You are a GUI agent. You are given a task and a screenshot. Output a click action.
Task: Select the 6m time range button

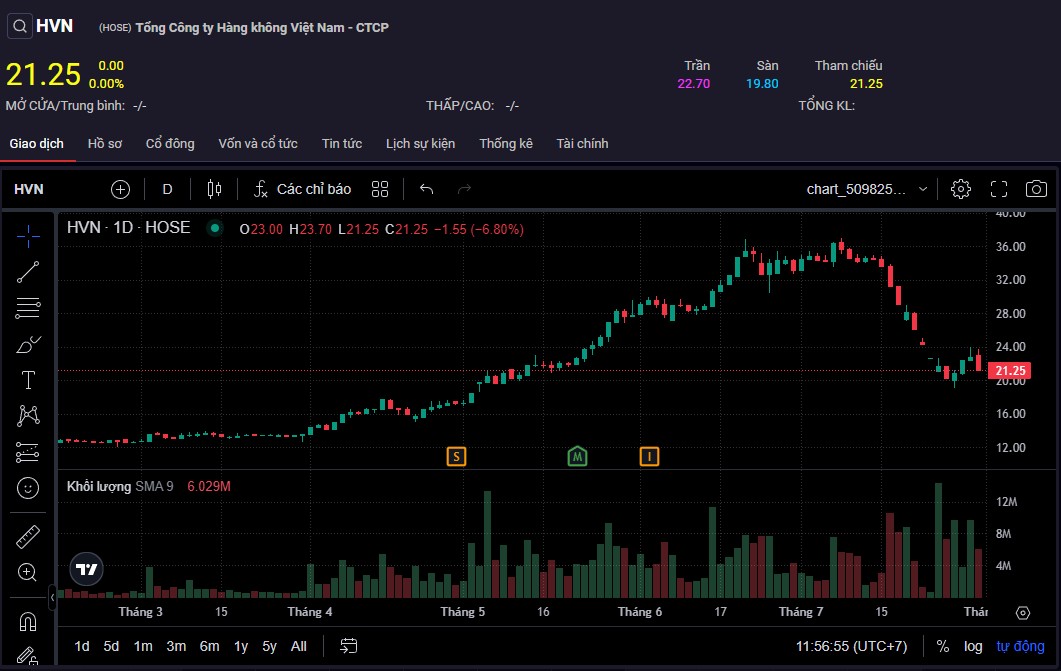click(x=209, y=647)
